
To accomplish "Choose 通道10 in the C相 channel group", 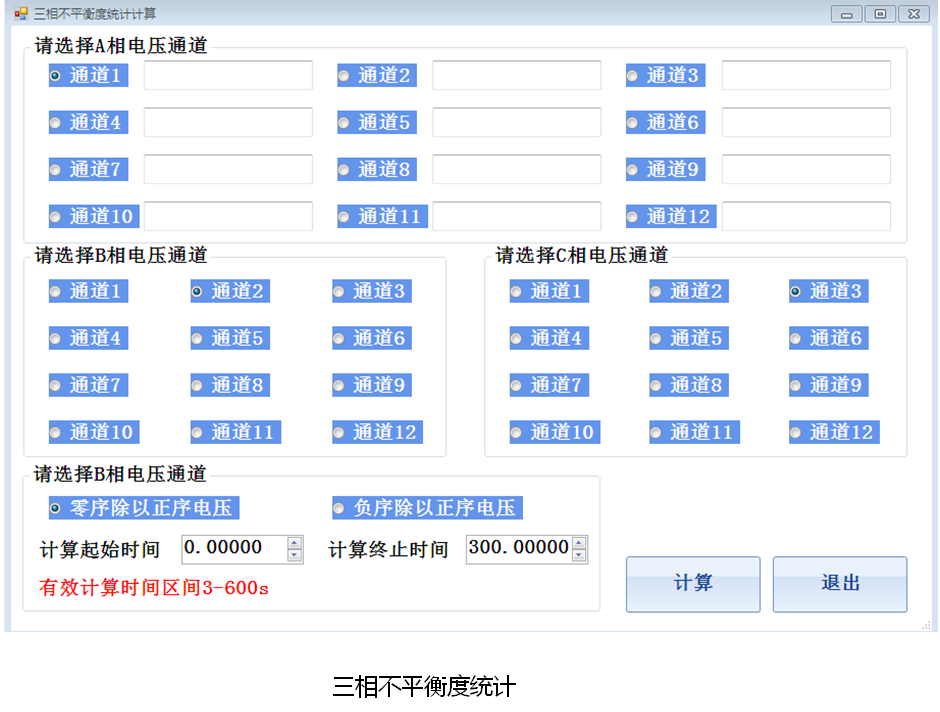I will click(516, 433).
